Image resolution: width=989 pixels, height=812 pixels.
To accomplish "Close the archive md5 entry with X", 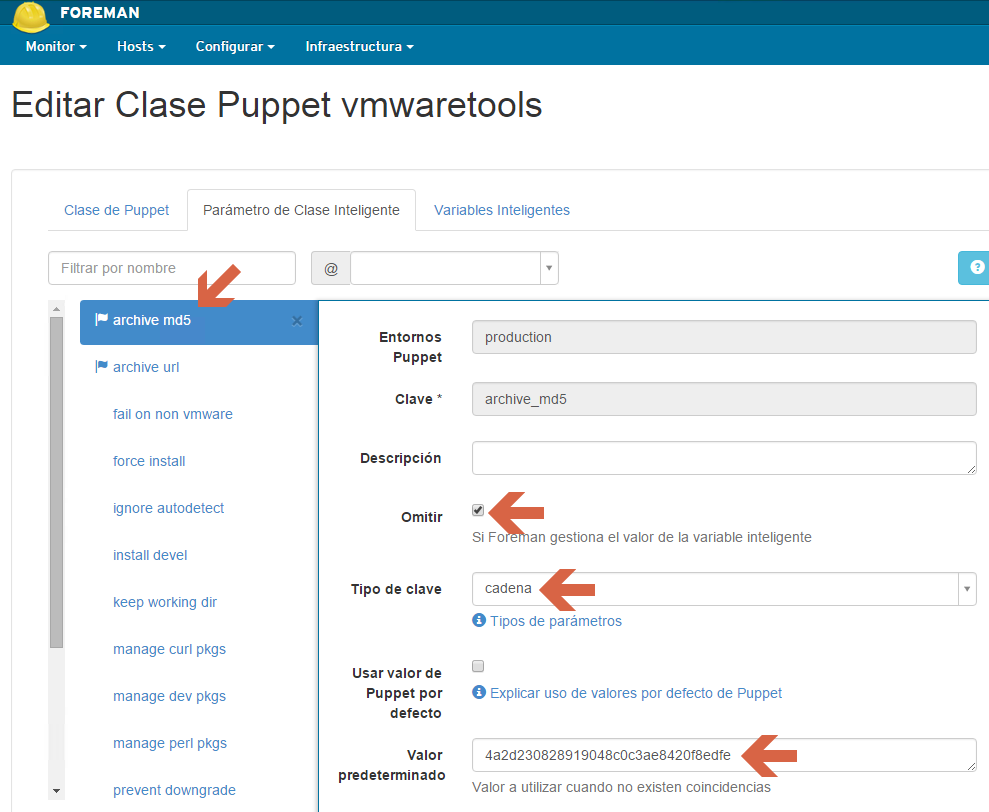I will point(297,321).
